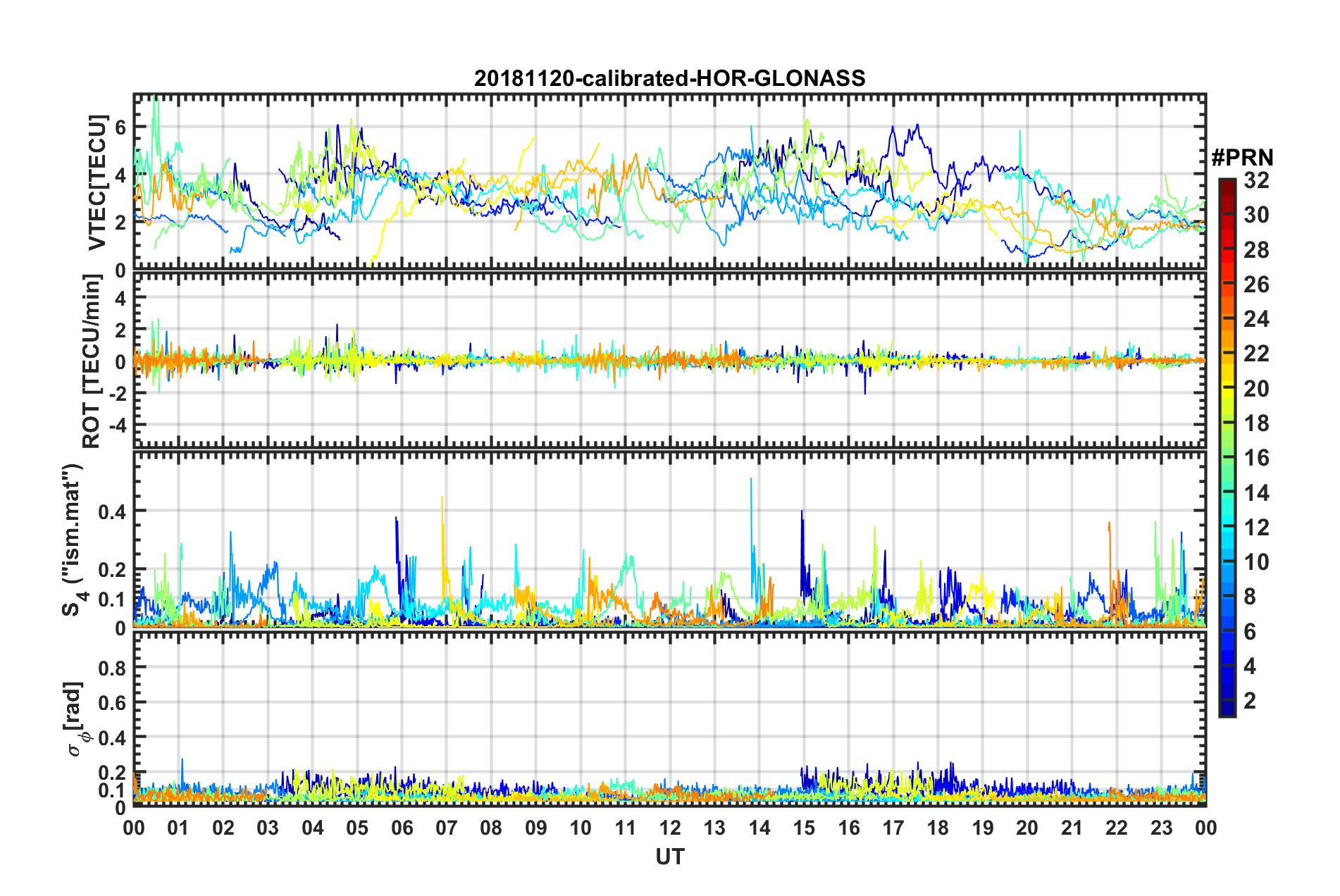Image resolution: width=1340 pixels, height=896 pixels.
Task: Click the 6 tick label on VTEC axis
Action: (x=121, y=127)
